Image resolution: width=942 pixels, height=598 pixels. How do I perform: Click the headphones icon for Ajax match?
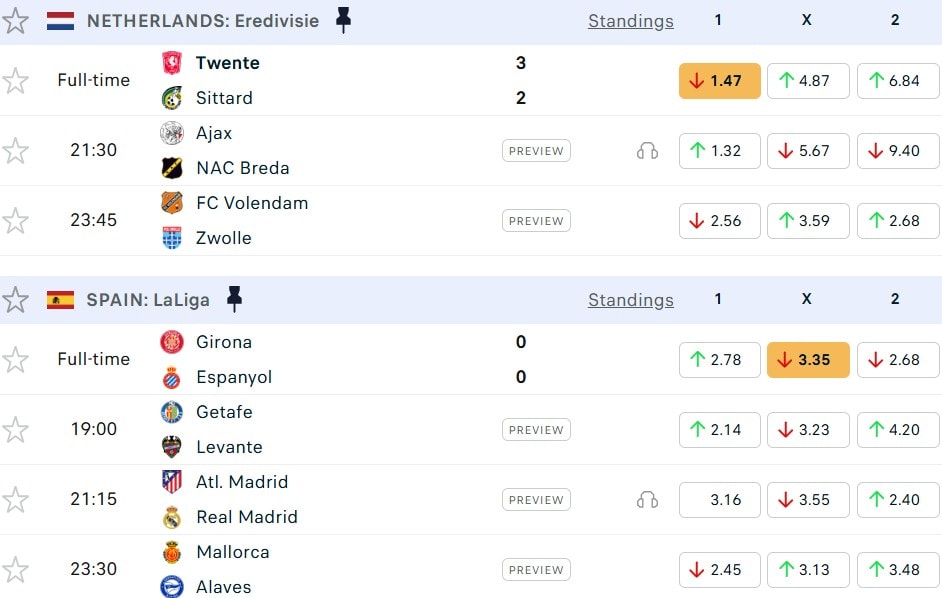(x=647, y=151)
